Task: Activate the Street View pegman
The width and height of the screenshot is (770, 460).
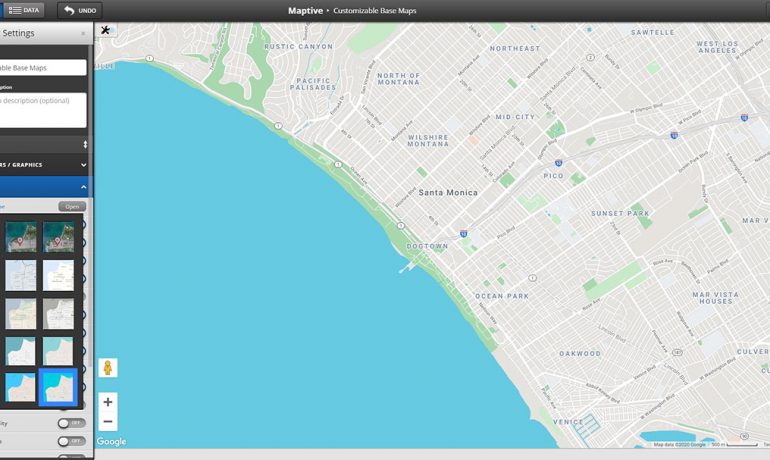Action: click(x=108, y=368)
